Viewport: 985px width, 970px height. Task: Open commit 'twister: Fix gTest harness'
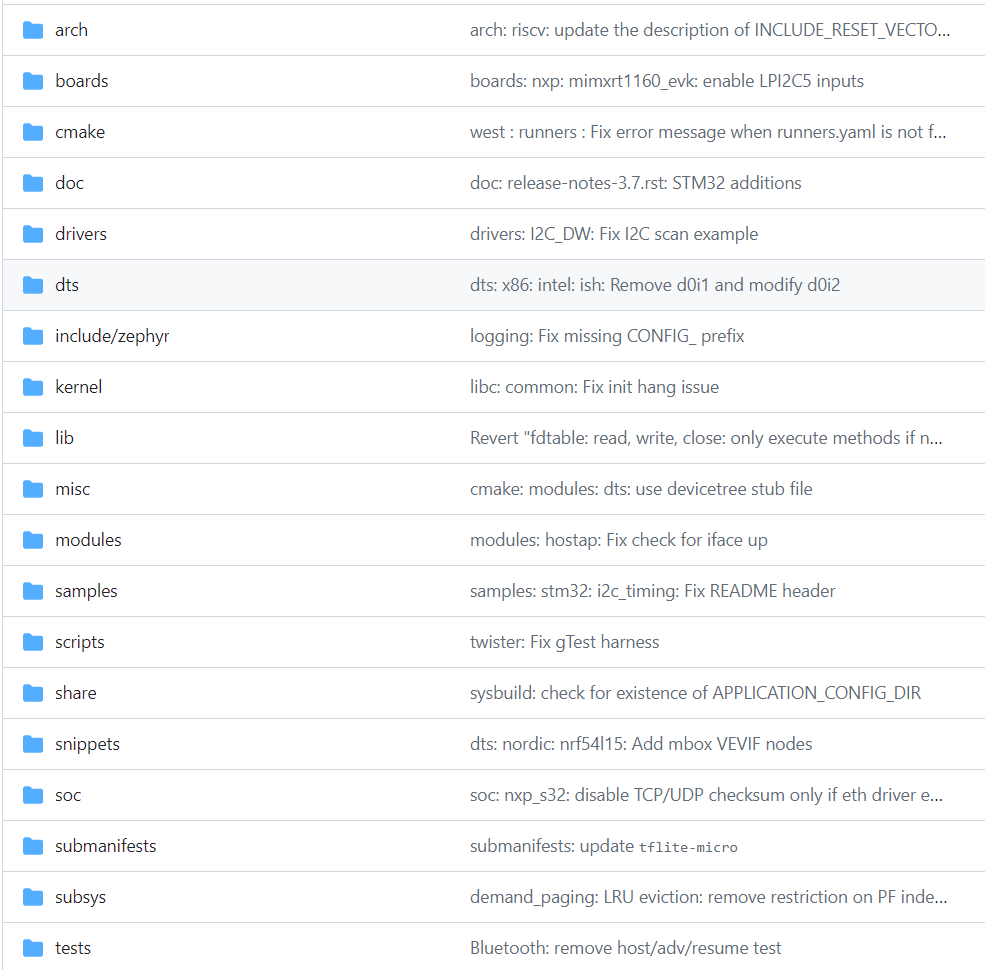coord(564,642)
